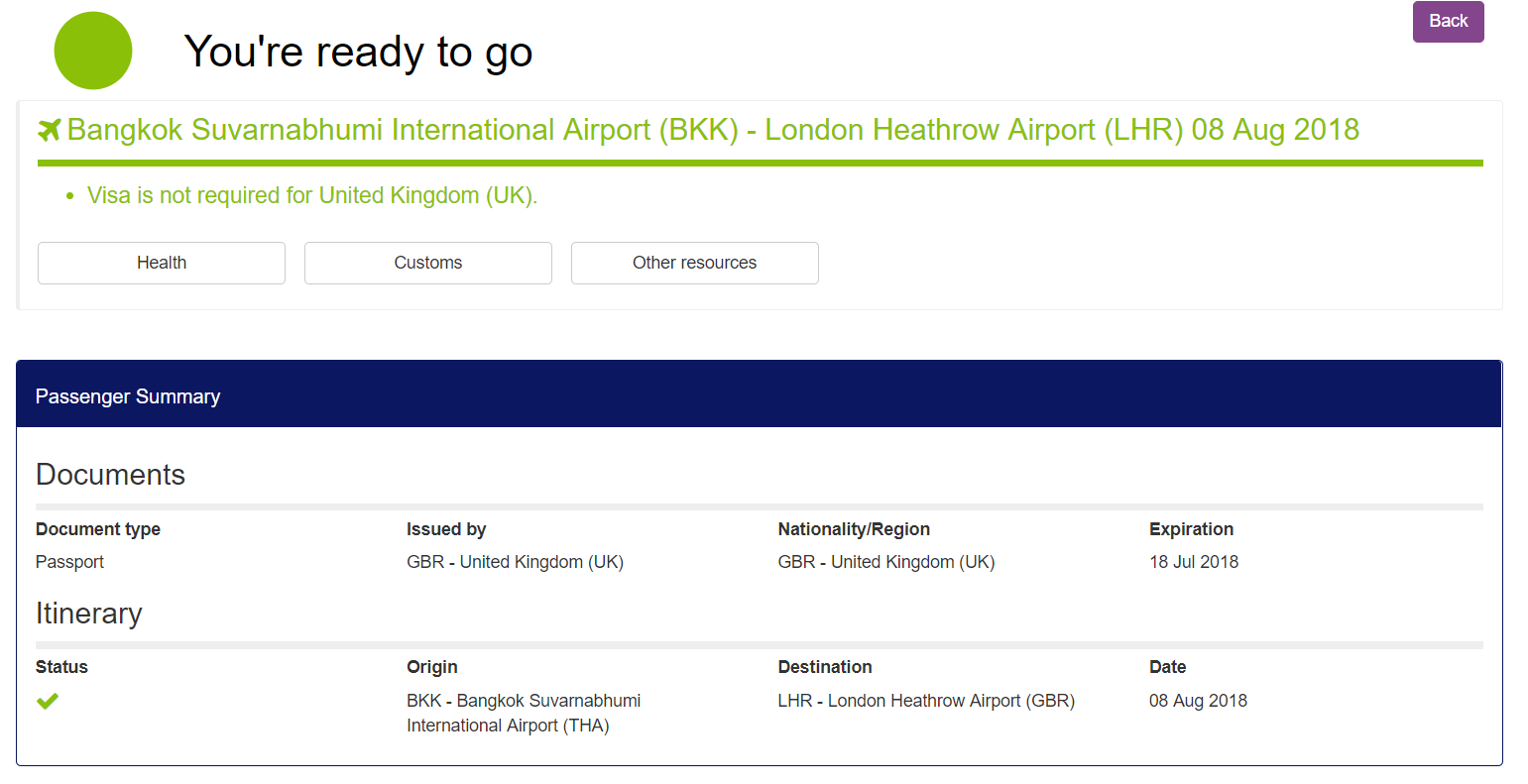Click the Itinerary section heading
This screenshot has height=784, width=1528.
(88, 614)
